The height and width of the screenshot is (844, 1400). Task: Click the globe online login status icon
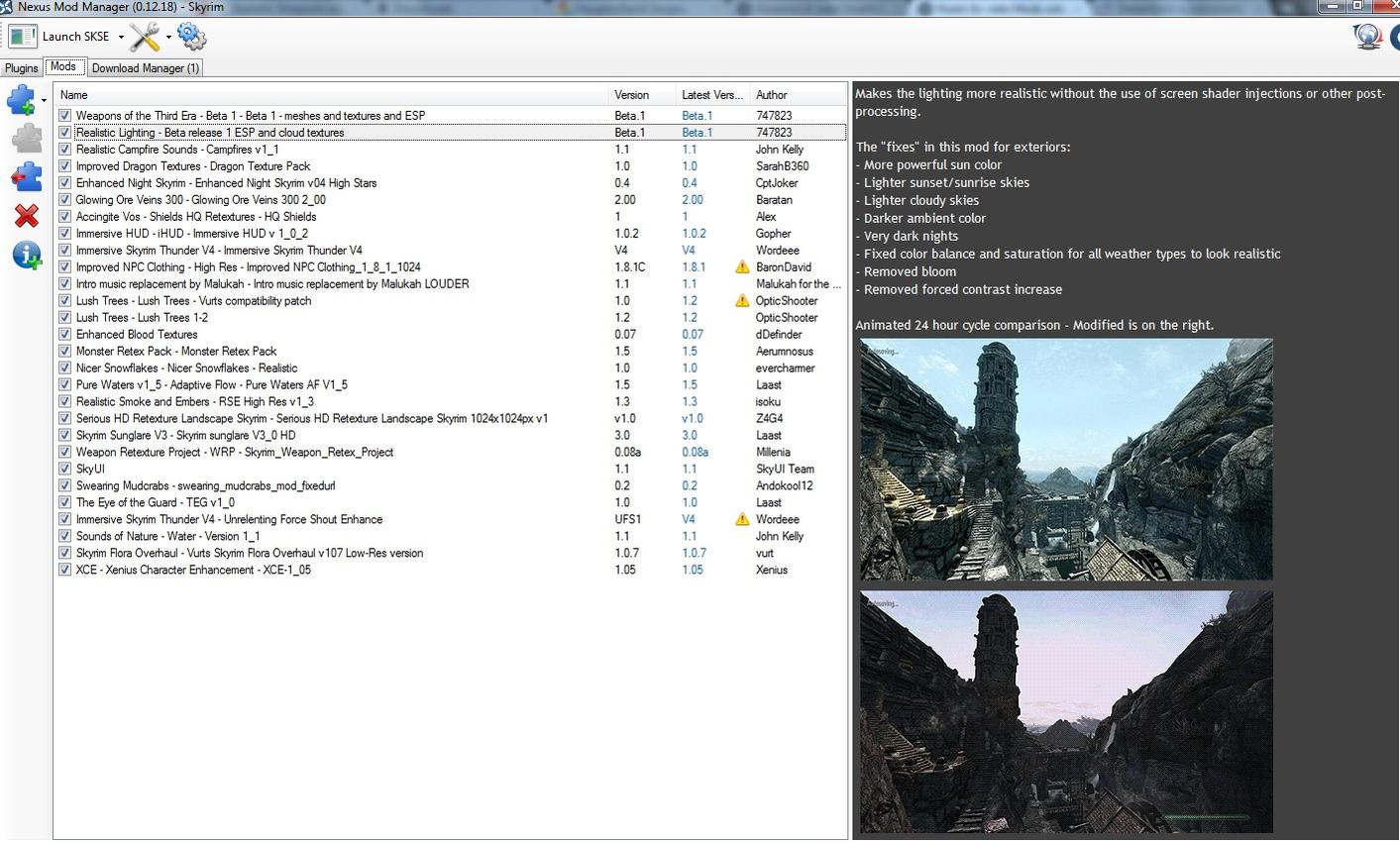pos(1368,37)
